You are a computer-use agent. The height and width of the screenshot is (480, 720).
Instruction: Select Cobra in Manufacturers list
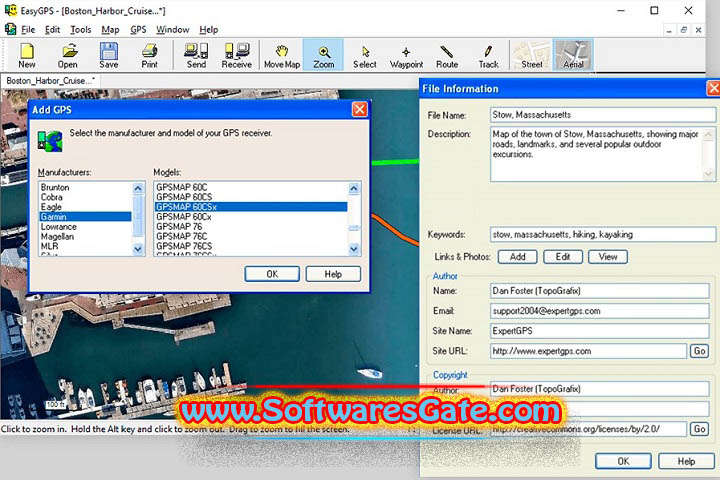85,197
